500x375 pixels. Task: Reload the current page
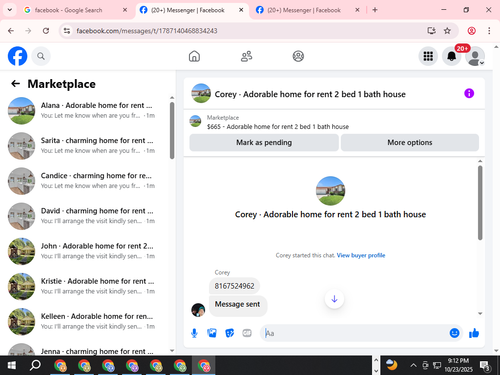tap(46, 31)
